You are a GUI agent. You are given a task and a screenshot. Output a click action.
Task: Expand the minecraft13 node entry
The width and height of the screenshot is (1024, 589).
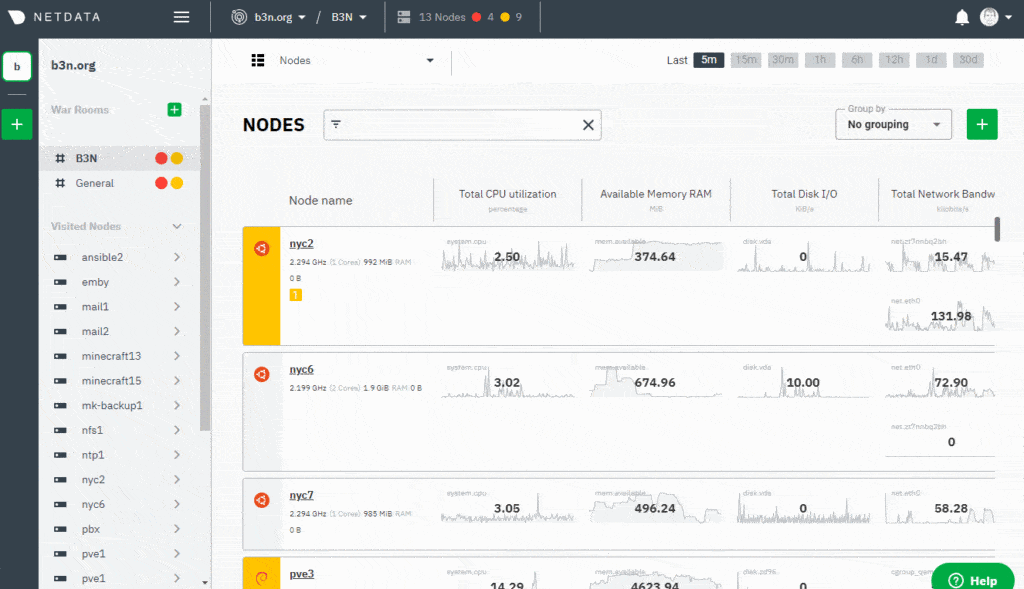pos(177,356)
